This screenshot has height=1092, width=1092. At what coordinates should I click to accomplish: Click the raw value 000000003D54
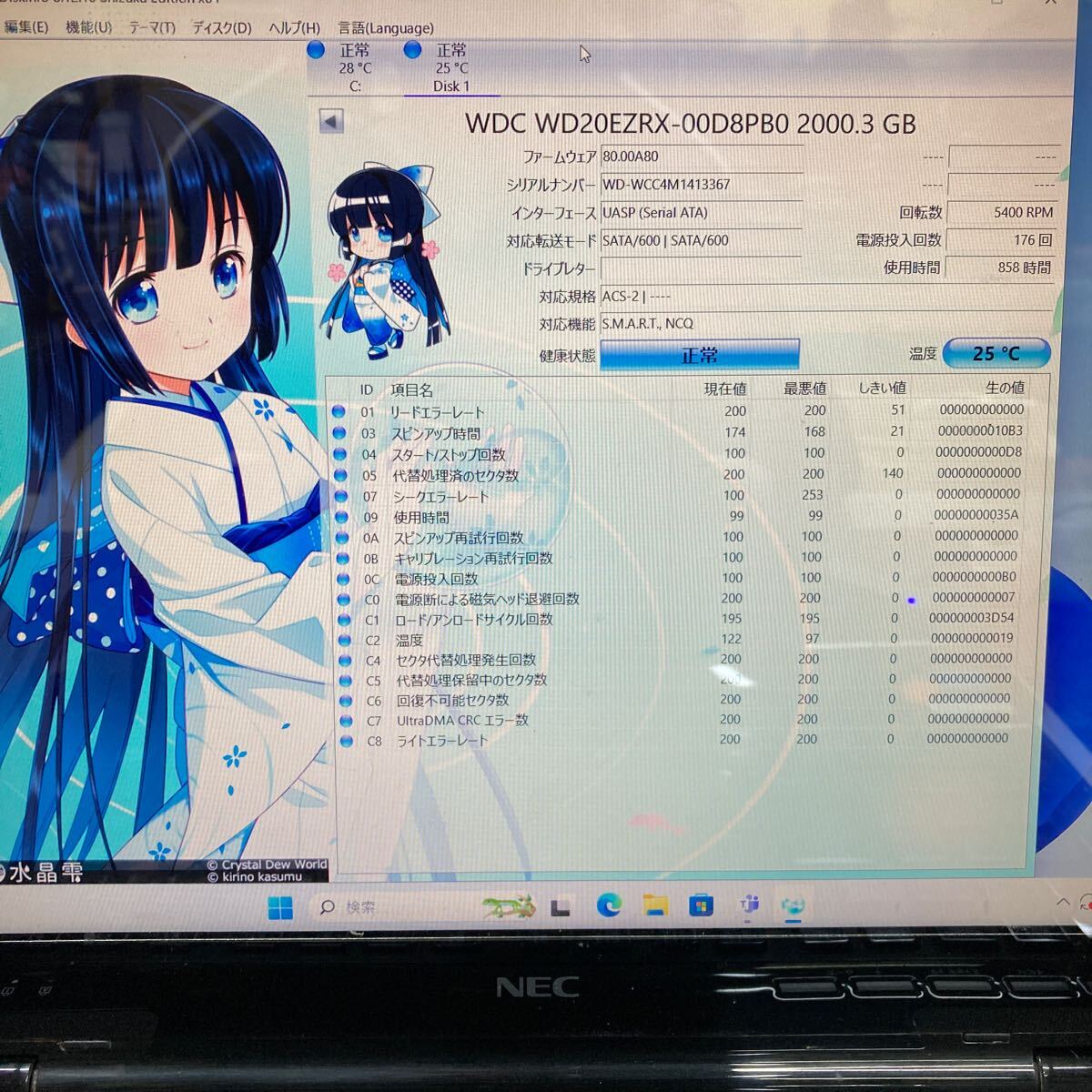coord(971,618)
